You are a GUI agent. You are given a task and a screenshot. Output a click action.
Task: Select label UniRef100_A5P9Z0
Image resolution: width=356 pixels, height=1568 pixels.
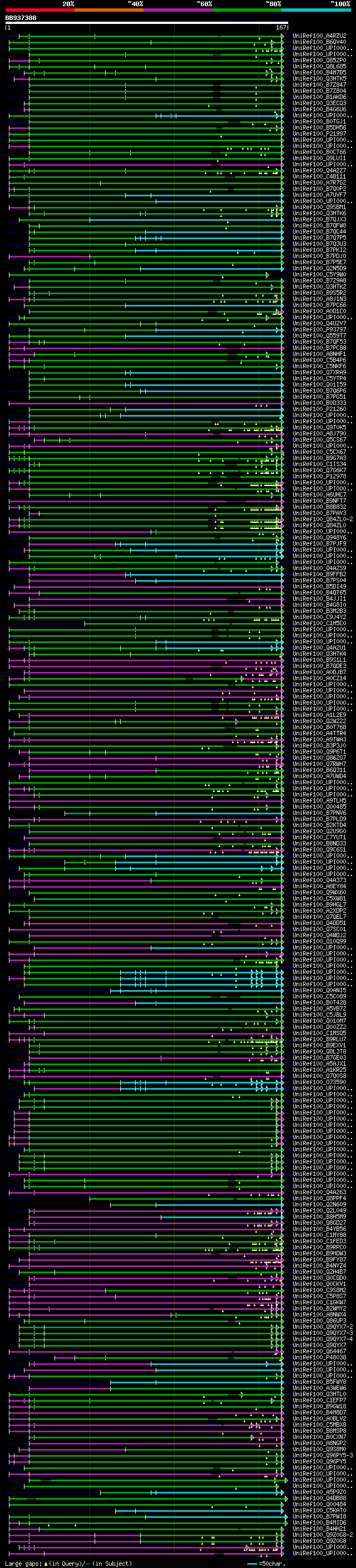(319, 1492)
